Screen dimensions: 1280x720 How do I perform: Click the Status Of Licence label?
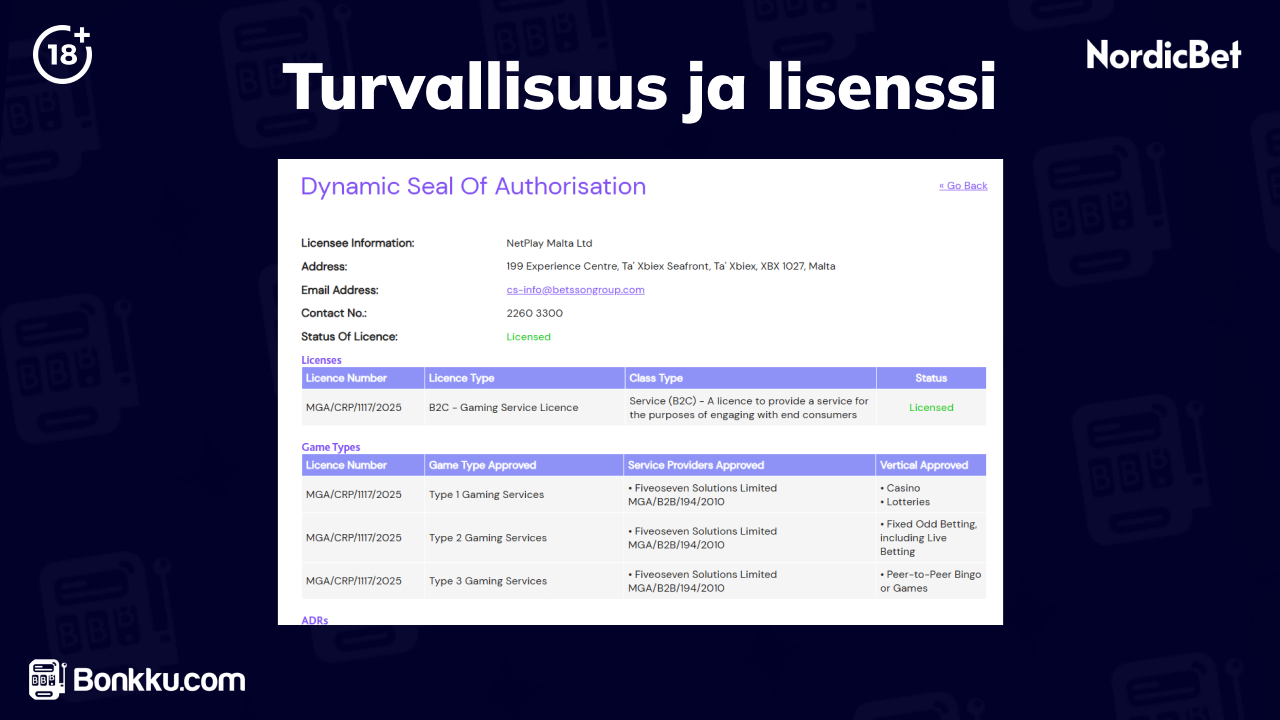[349, 337]
